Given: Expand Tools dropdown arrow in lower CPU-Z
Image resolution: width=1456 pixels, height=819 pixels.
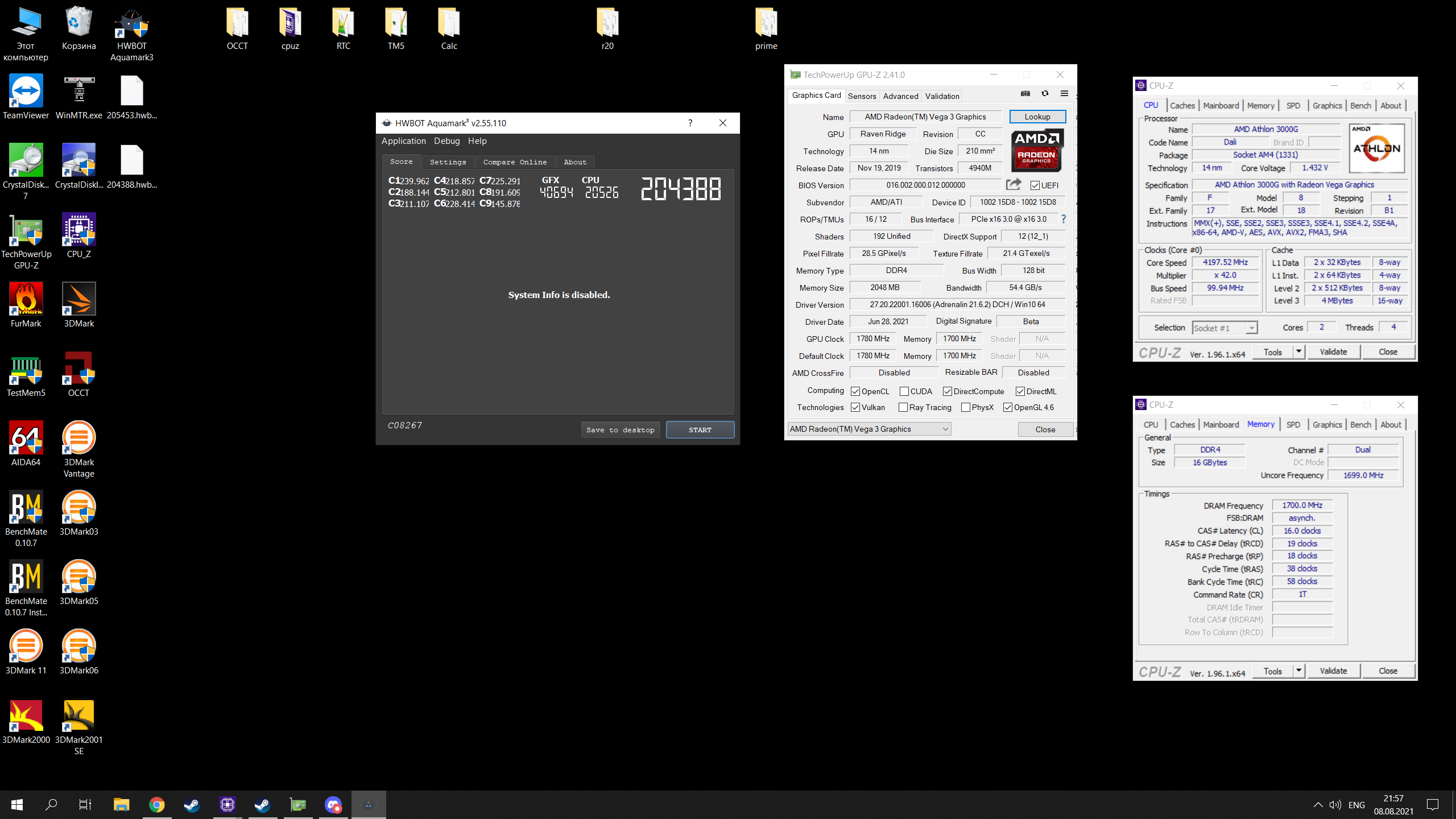Looking at the screenshot, I should 1298,671.
